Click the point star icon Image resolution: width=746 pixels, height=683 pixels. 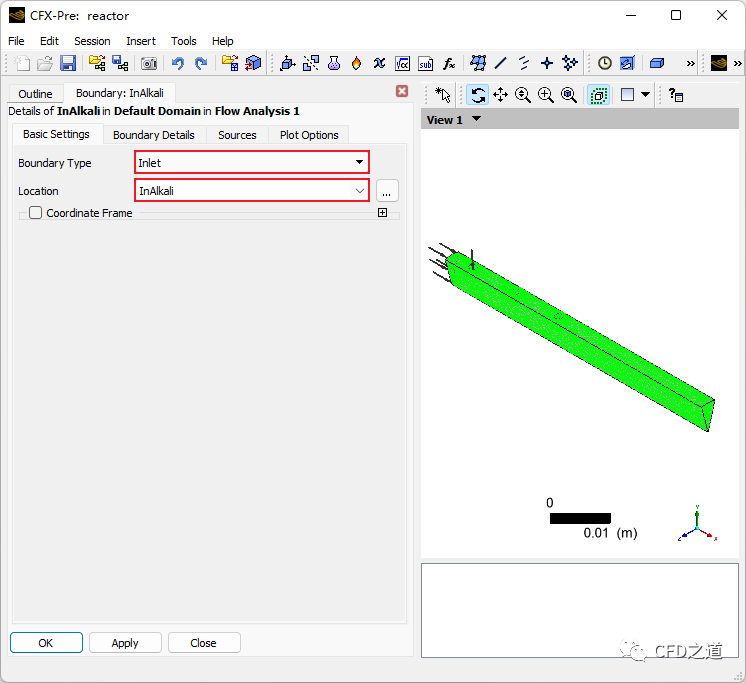pyautogui.click(x=547, y=63)
